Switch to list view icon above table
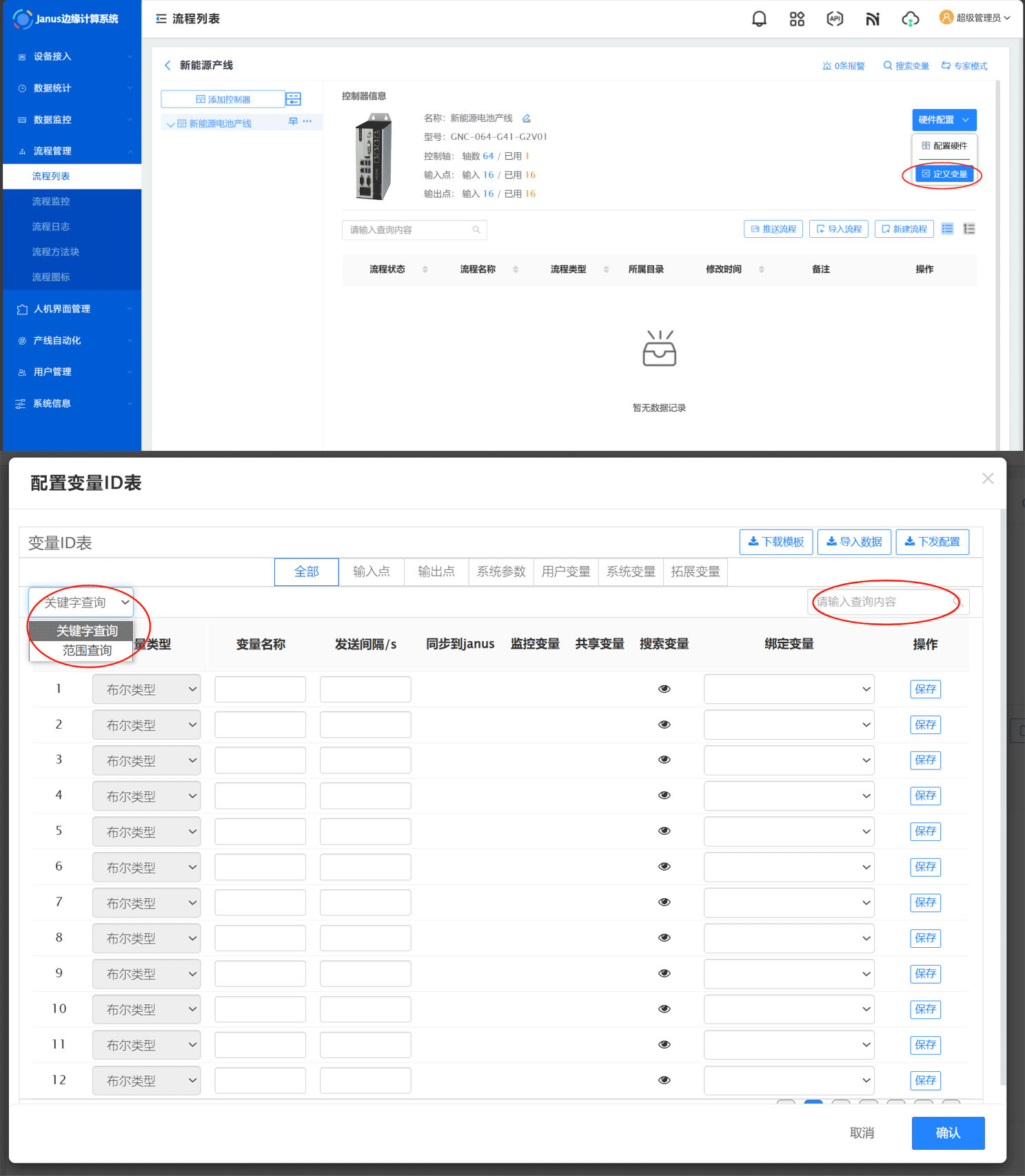This screenshot has height=1176, width=1025. click(x=948, y=229)
